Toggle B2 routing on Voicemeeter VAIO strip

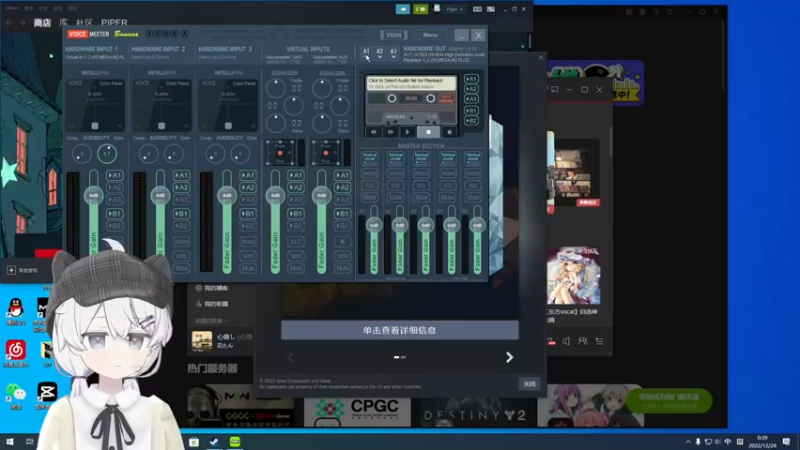coord(296,226)
